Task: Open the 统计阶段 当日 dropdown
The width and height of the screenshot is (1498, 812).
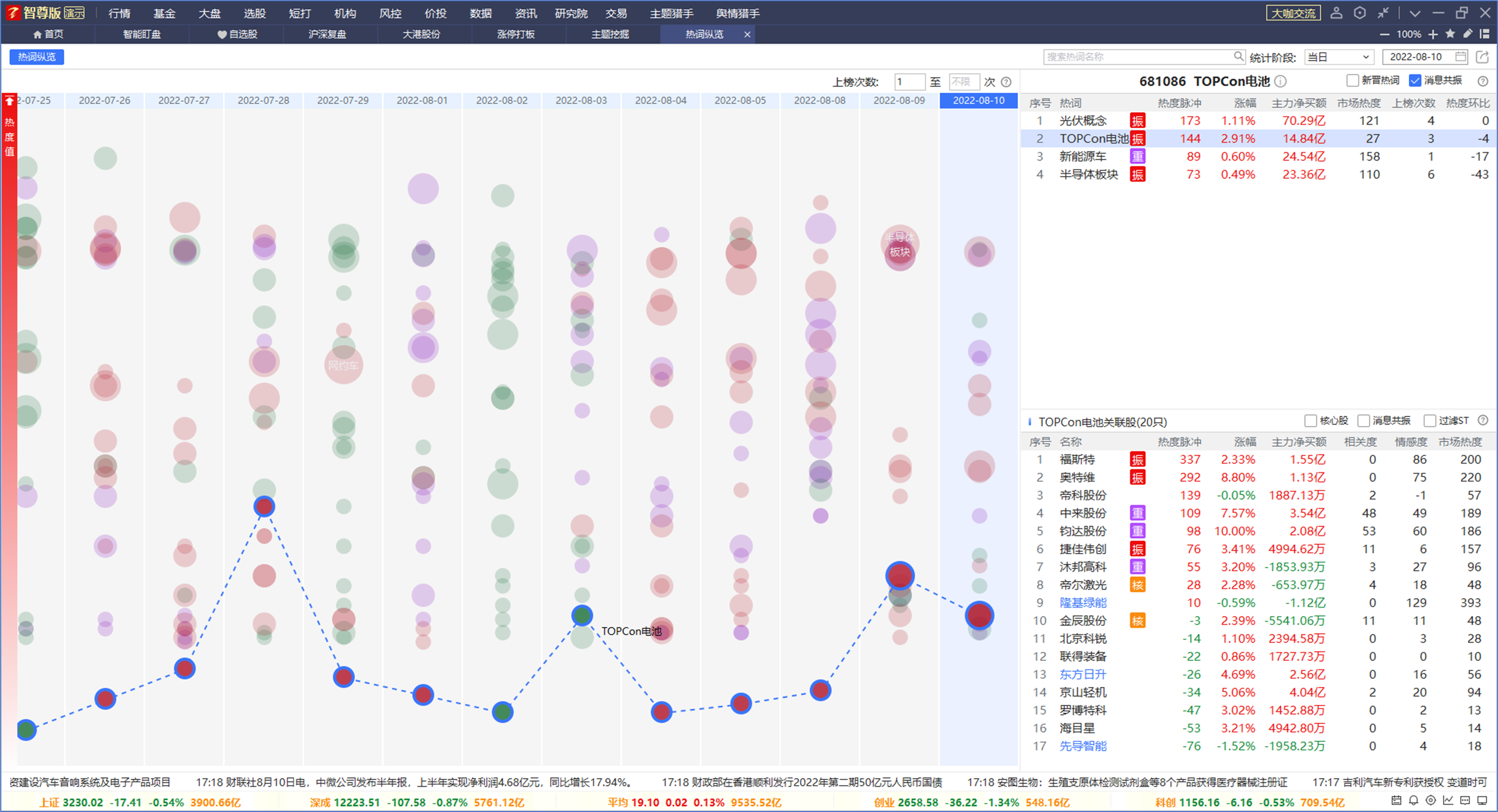Action: coord(1338,57)
